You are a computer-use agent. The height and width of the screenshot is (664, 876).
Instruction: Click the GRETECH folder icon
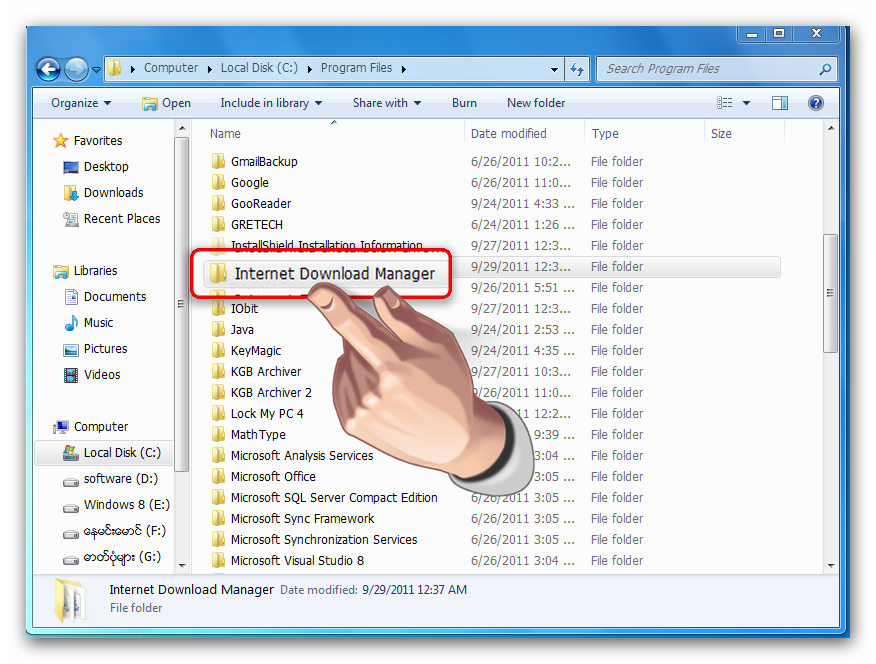coord(218,224)
